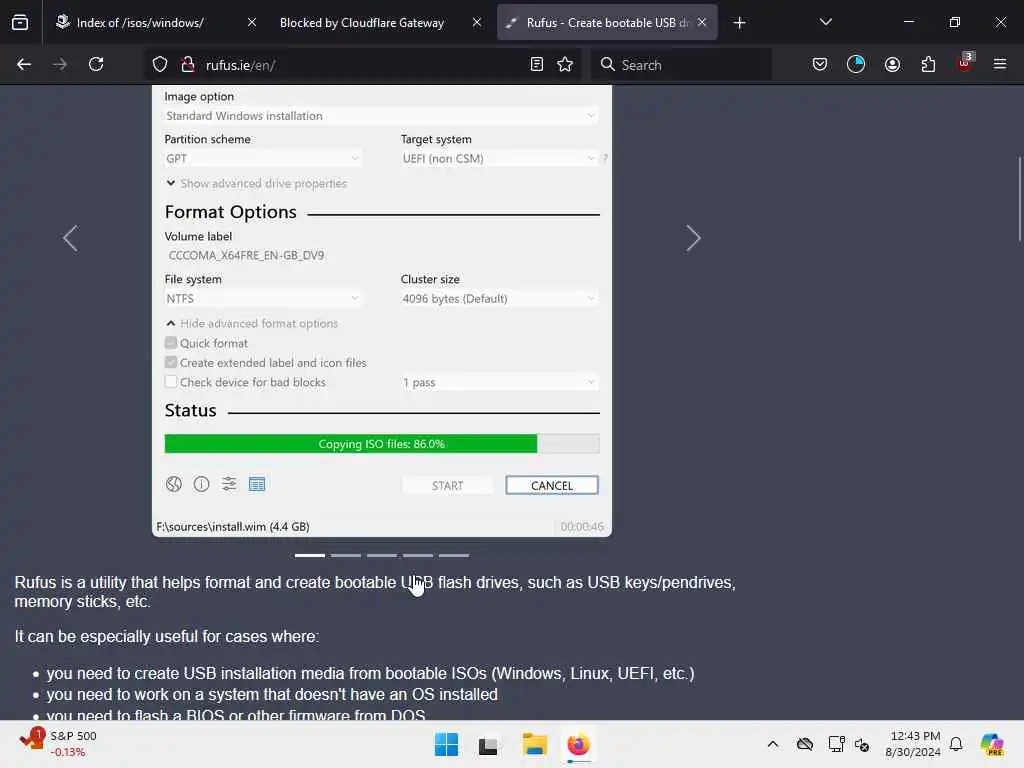This screenshot has height=768, width=1024.
Task: Open the network tray icon
Action: tap(837, 744)
